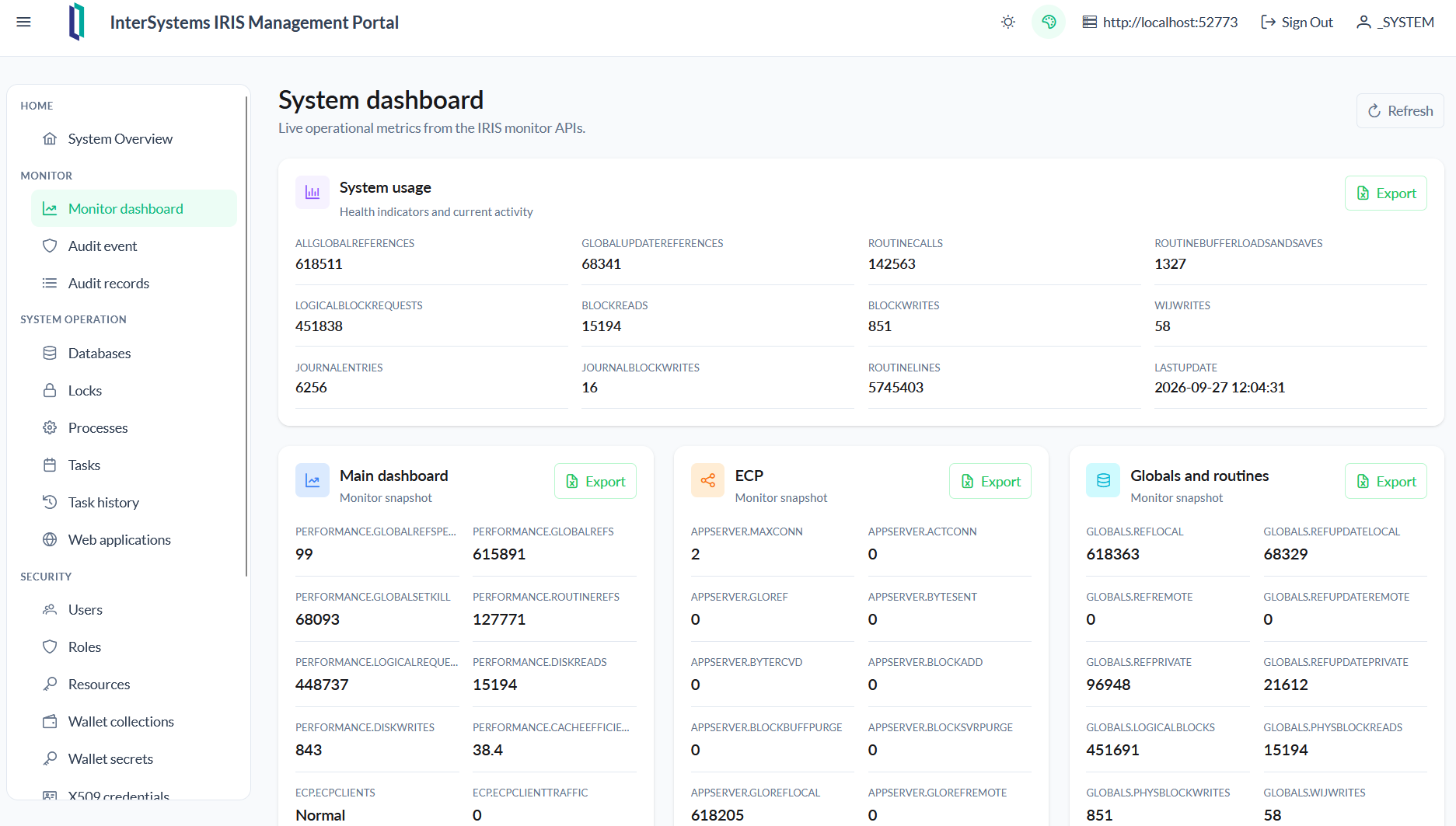Open the hamburger navigation menu
This screenshot has height=826, width=1456.
[24, 22]
